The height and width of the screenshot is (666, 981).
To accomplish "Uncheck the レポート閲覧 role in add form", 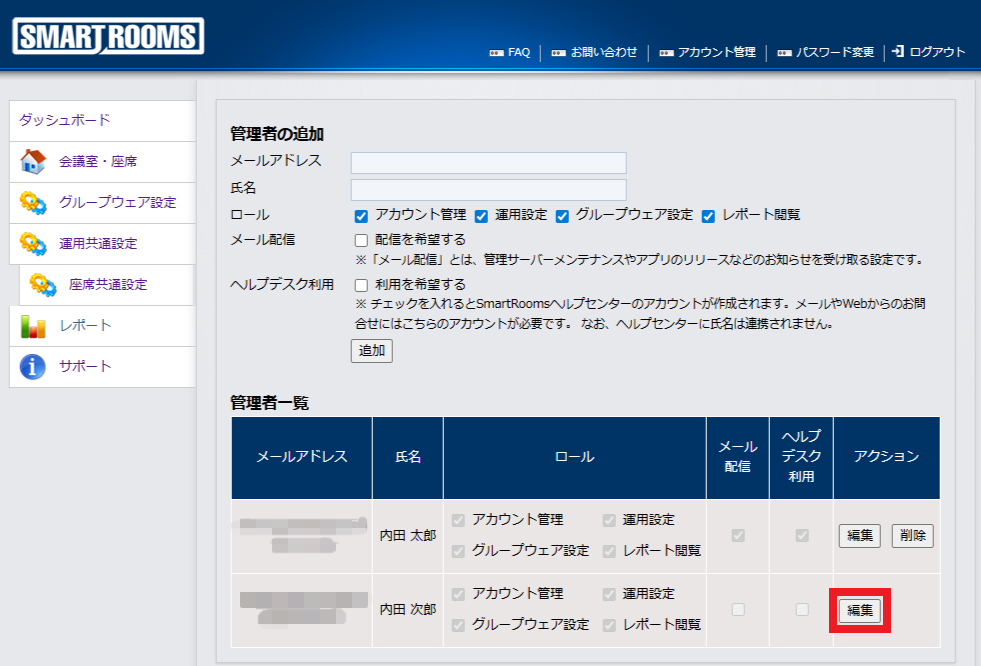I will coord(708,216).
